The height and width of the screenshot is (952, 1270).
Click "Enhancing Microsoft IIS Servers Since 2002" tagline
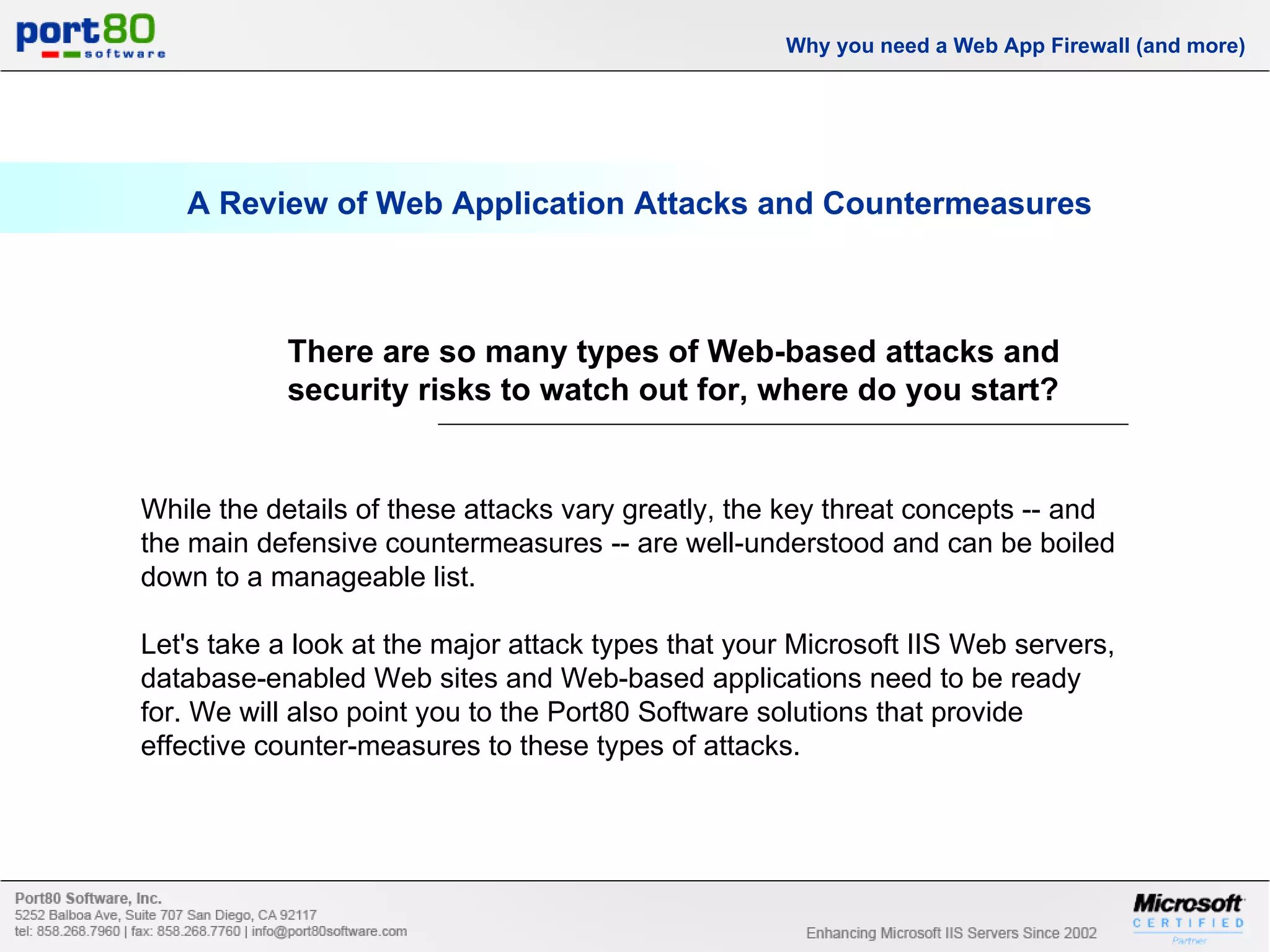pyautogui.click(x=951, y=933)
